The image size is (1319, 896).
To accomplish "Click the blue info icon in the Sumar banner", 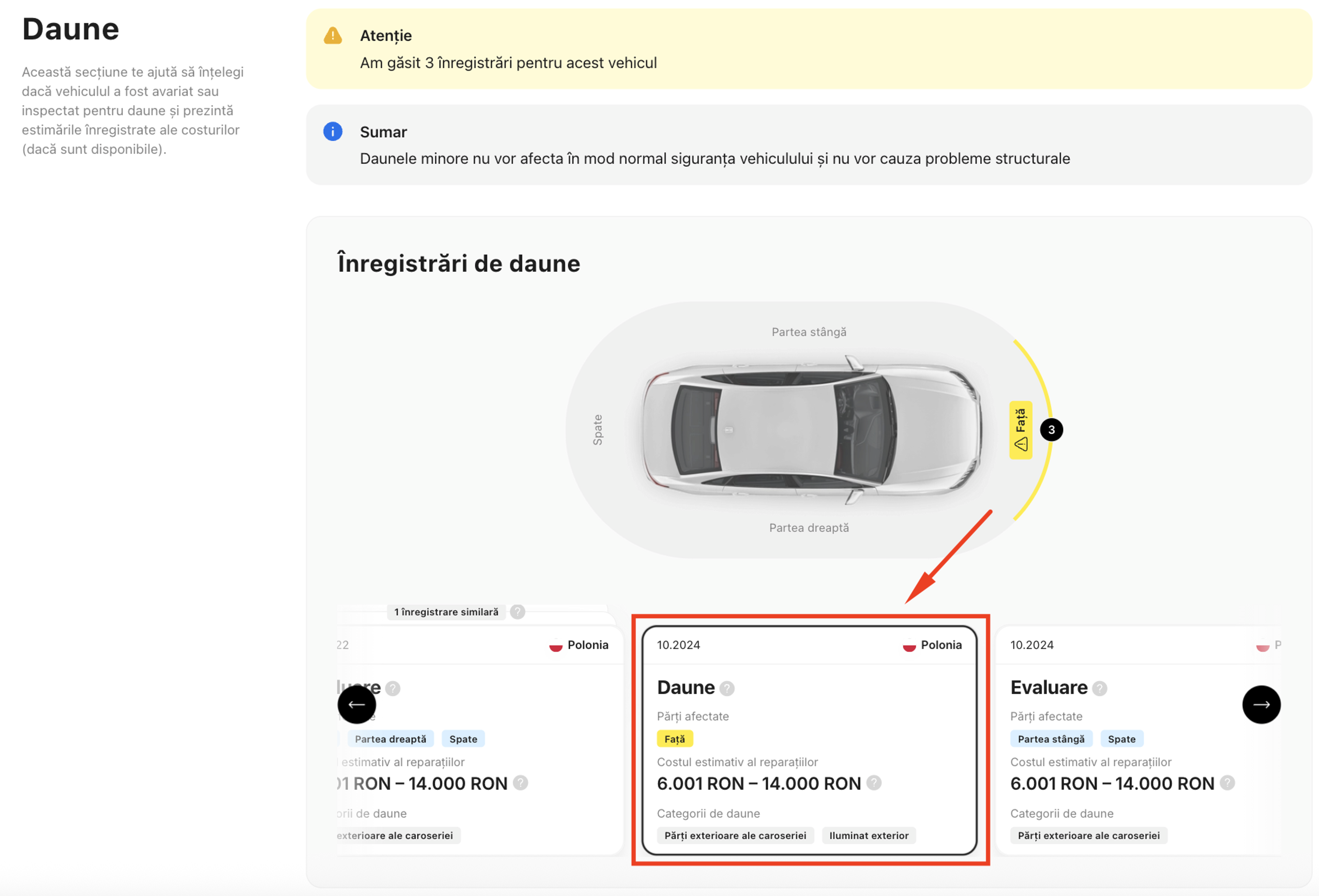I will pos(332,132).
